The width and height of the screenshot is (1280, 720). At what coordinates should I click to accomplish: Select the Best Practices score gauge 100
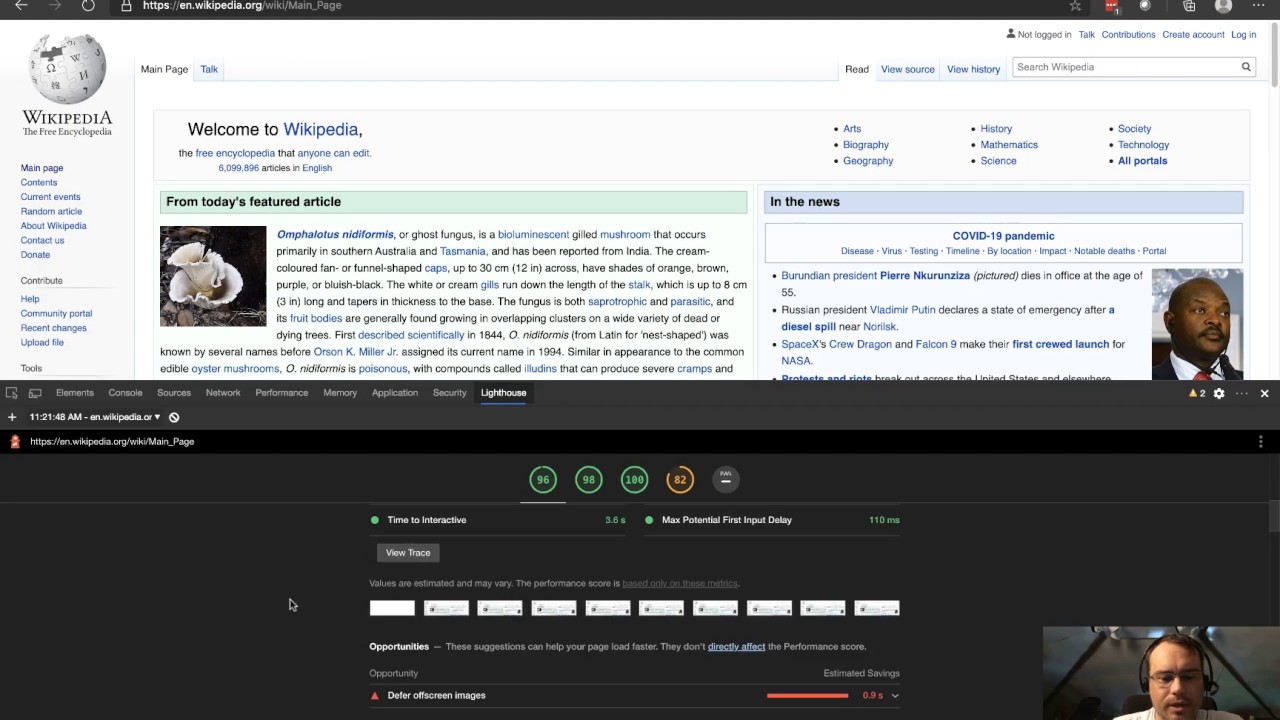(x=634, y=480)
